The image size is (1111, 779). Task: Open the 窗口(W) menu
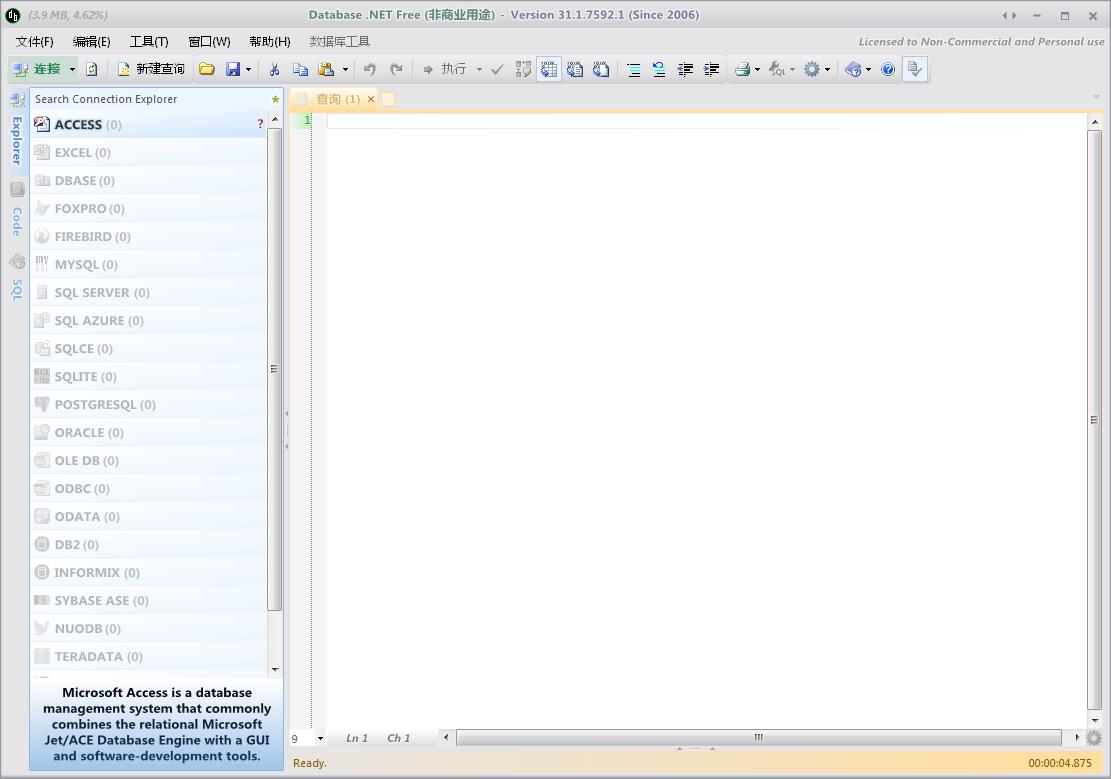pyautogui.click(x=209, y=42)
